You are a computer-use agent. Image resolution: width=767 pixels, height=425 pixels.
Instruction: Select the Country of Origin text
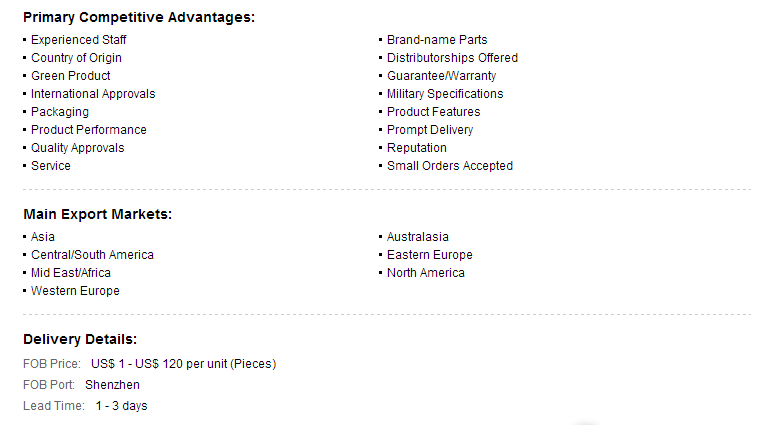(x=76, y=58)
